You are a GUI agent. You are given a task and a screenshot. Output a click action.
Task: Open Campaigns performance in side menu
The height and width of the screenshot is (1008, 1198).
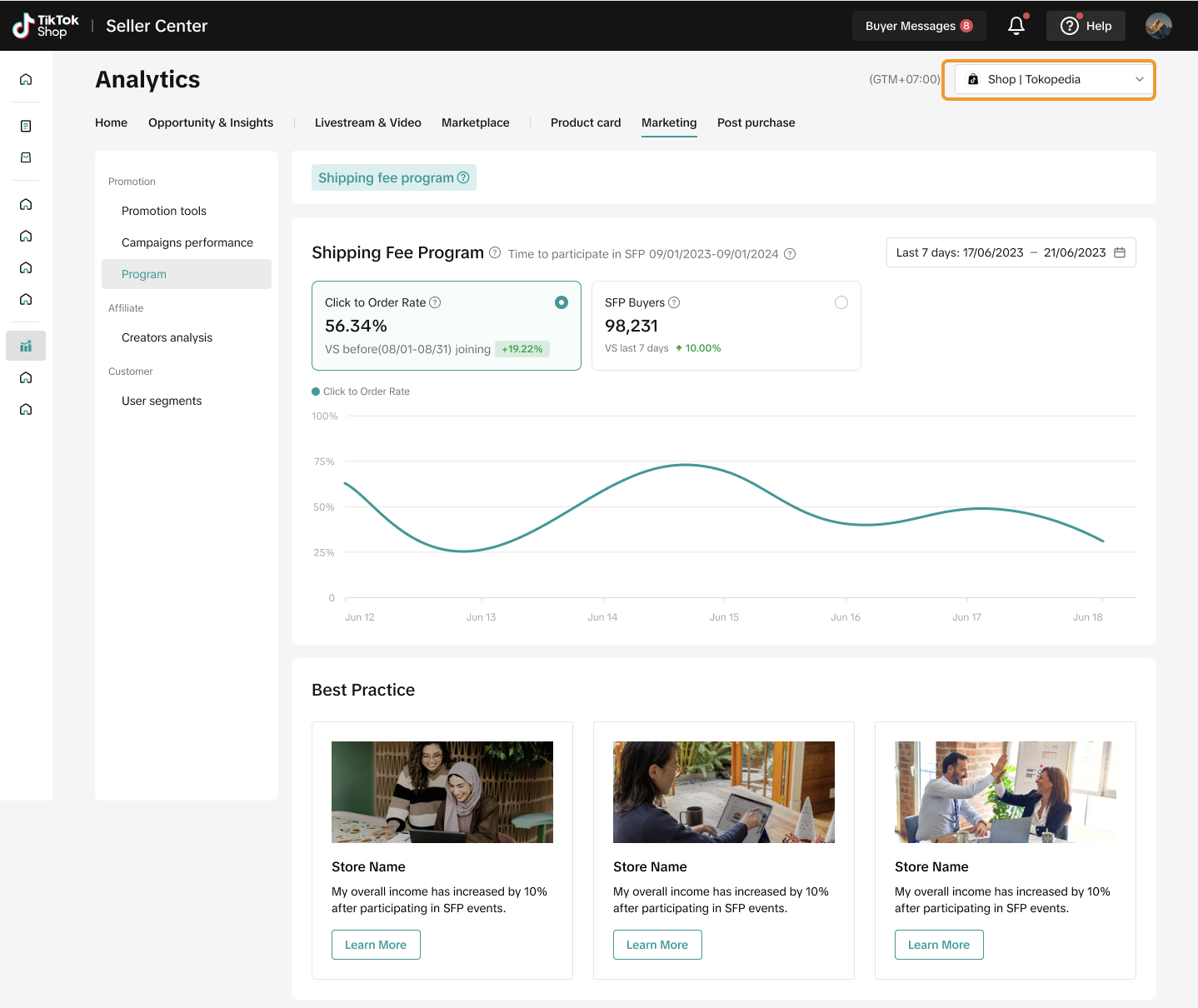187,242
